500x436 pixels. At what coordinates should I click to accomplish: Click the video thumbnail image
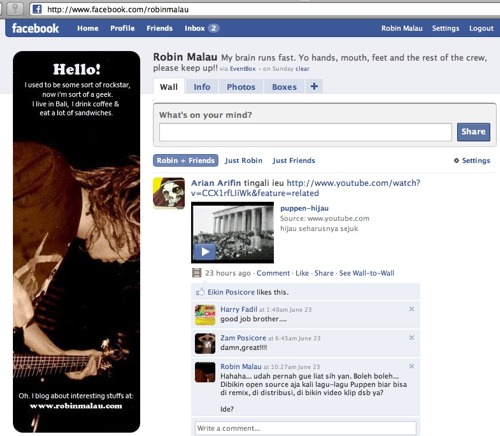coord(232,232)
